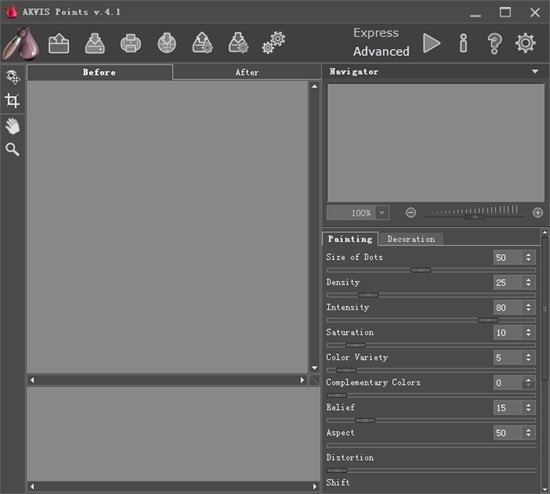Export presets to file icon
This screenshot has width=550, height=494.
pos(238,44)
